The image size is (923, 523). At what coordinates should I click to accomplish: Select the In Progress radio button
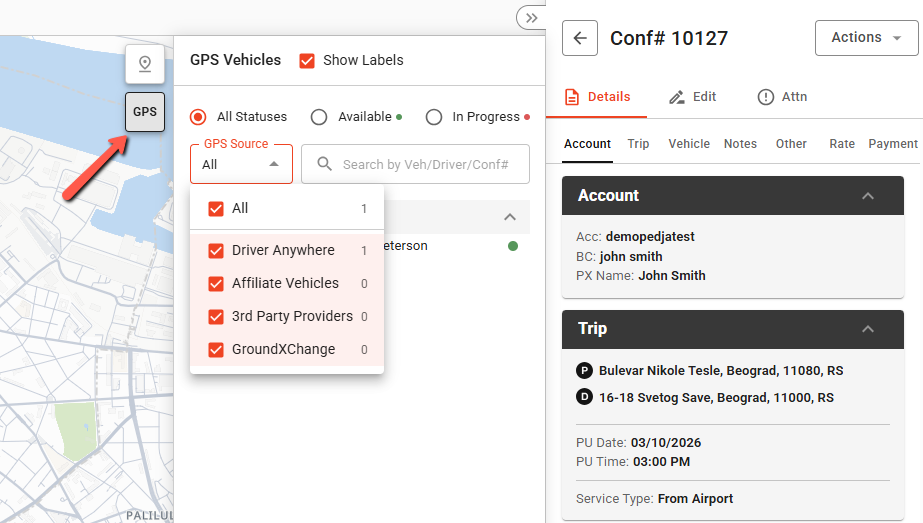tap(434, 117)
